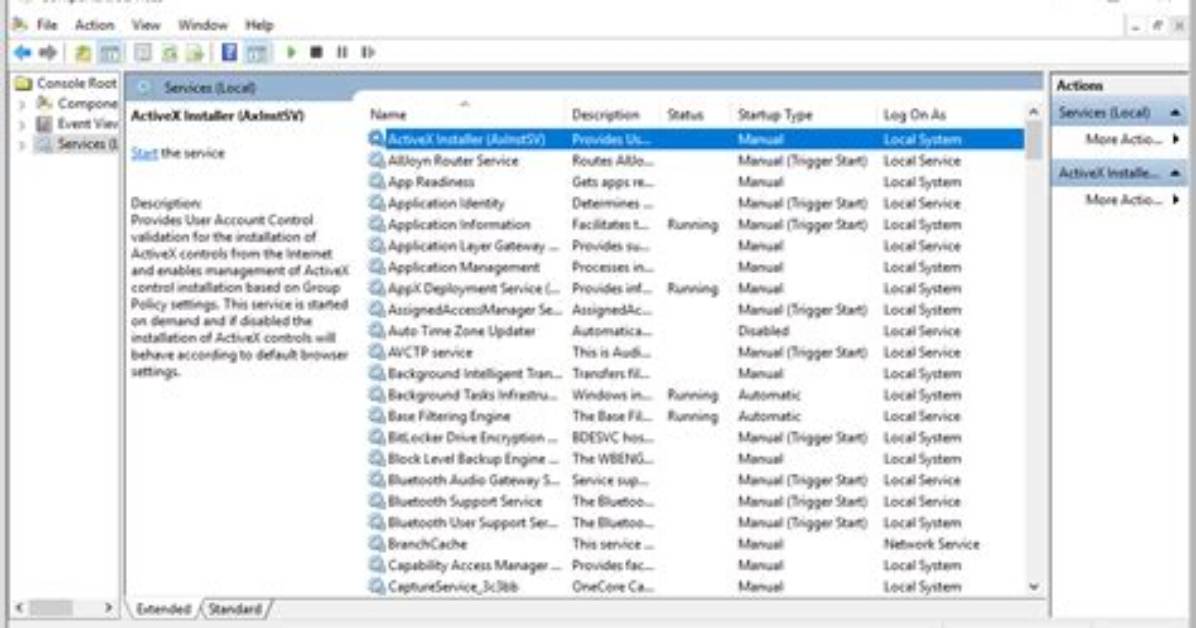Click tree pane scroll left arrow
This screenshot has height=628, width=1196.
(19, 608)
